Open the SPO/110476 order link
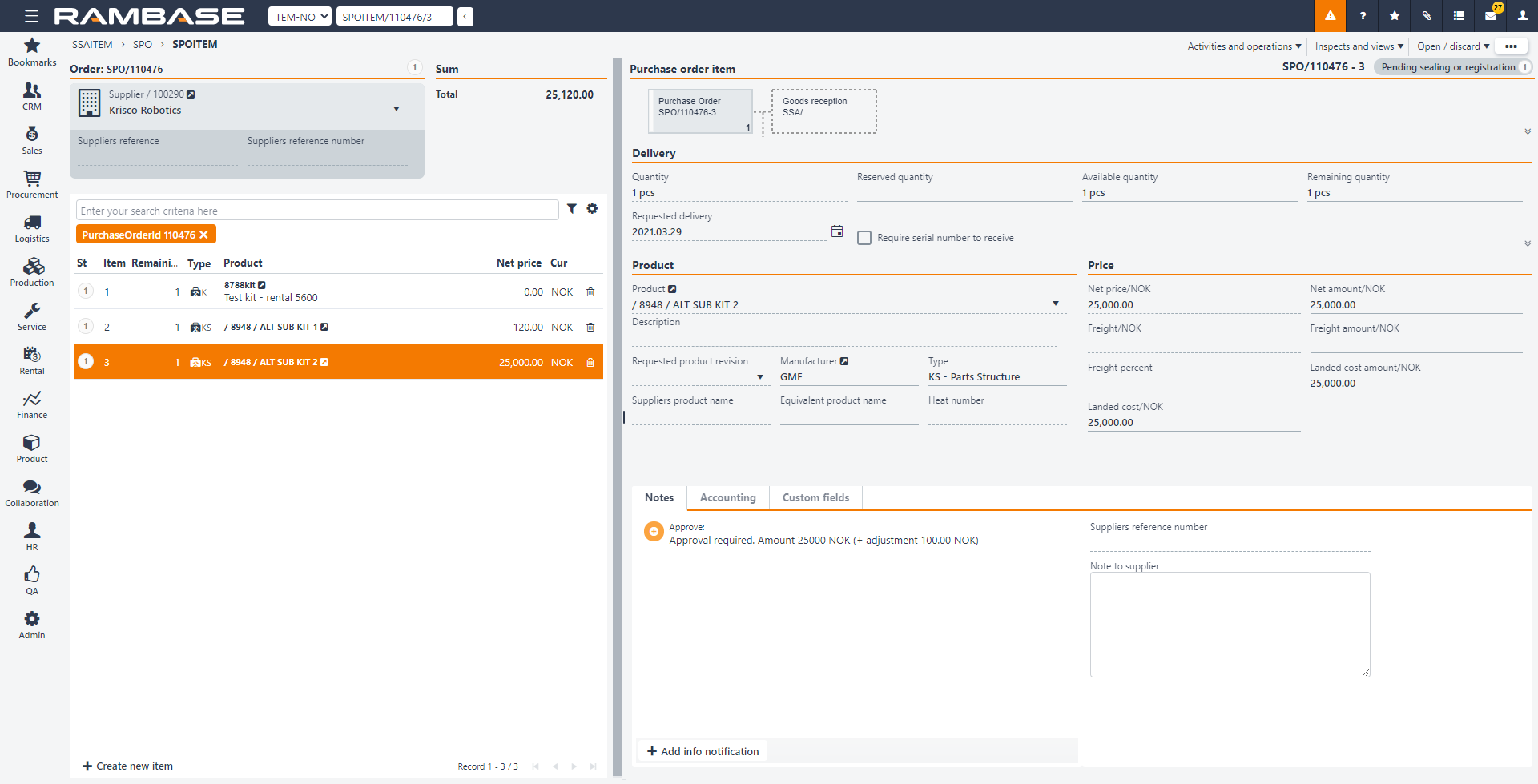 [x=135, y=70]
